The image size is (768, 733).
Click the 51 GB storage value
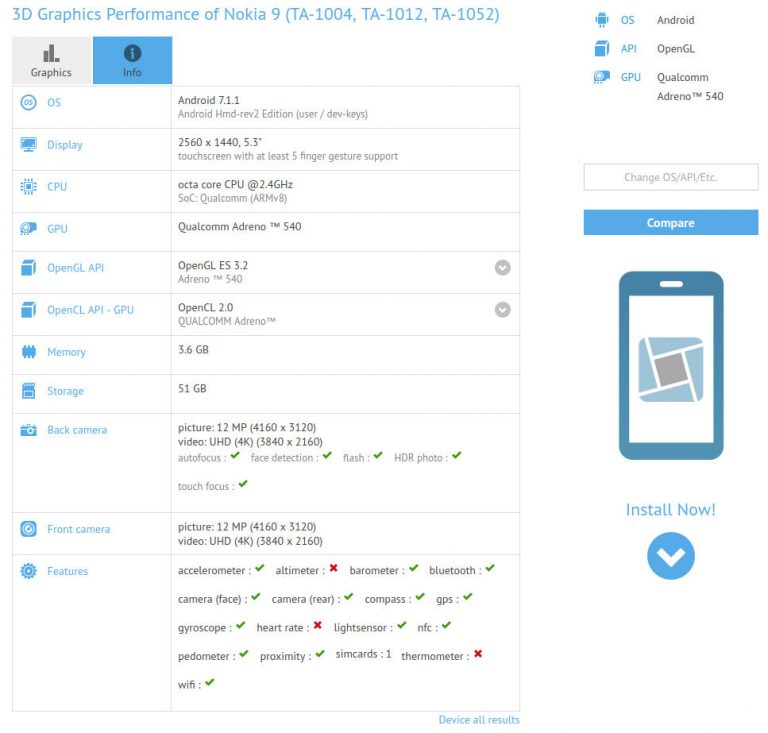pos(192,389)
